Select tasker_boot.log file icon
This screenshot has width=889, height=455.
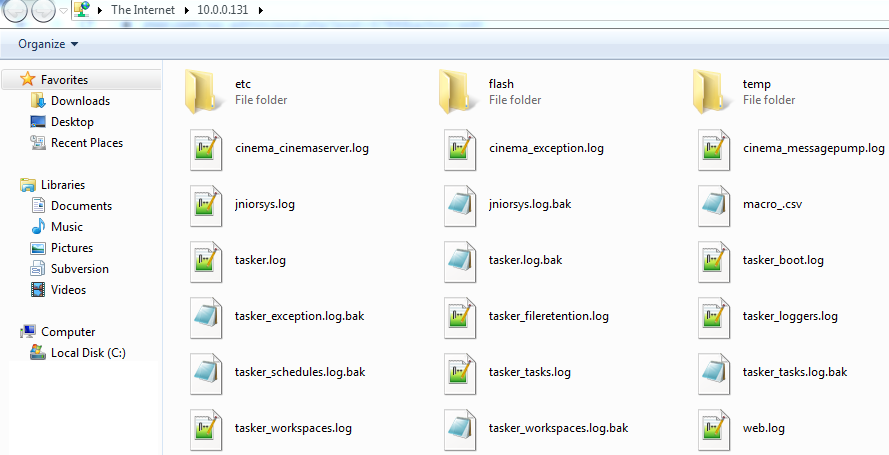point(713,261)
